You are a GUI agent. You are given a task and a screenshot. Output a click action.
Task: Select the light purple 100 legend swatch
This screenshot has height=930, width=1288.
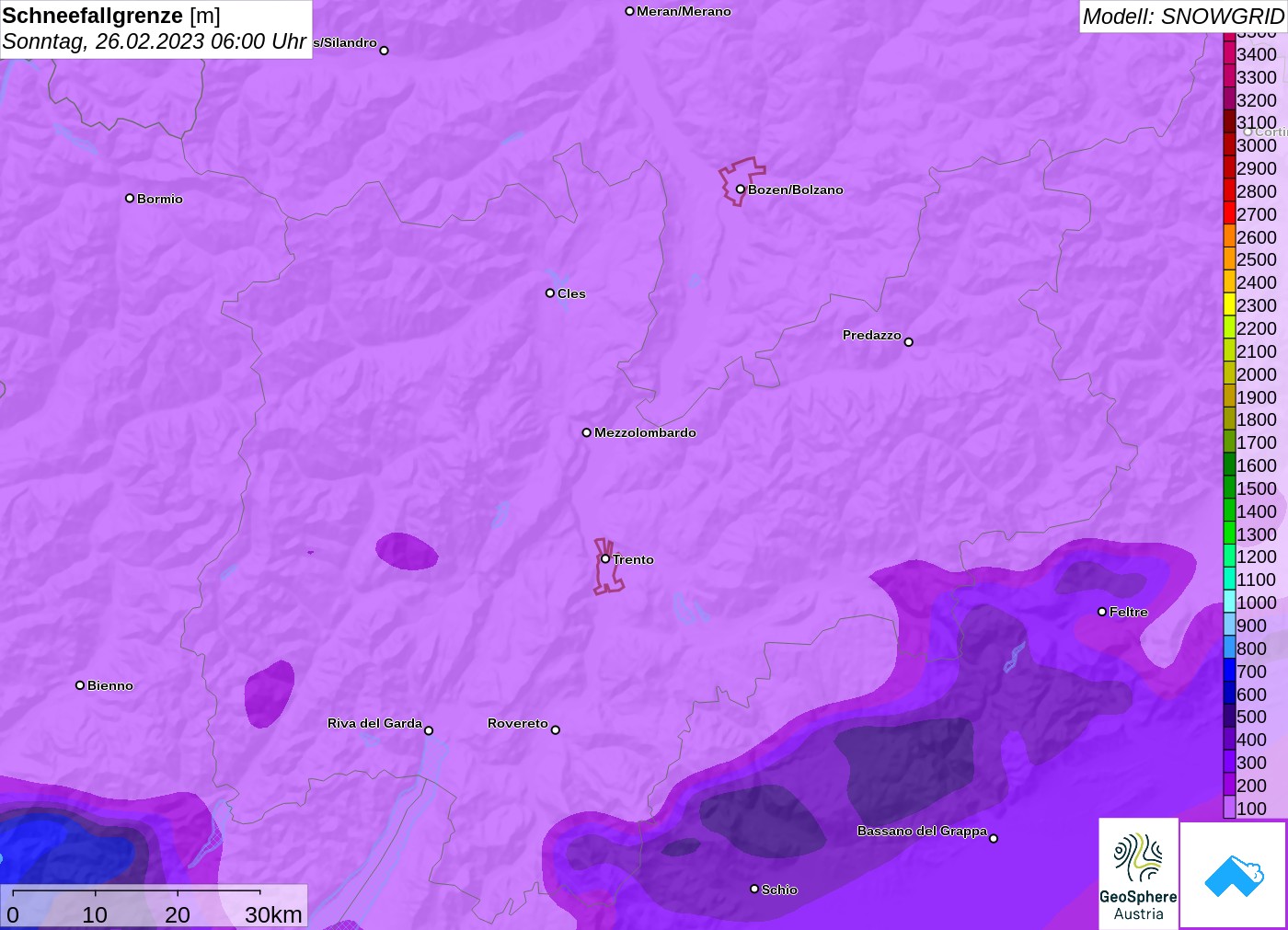pyautogui.click(x=1229, y=808)
